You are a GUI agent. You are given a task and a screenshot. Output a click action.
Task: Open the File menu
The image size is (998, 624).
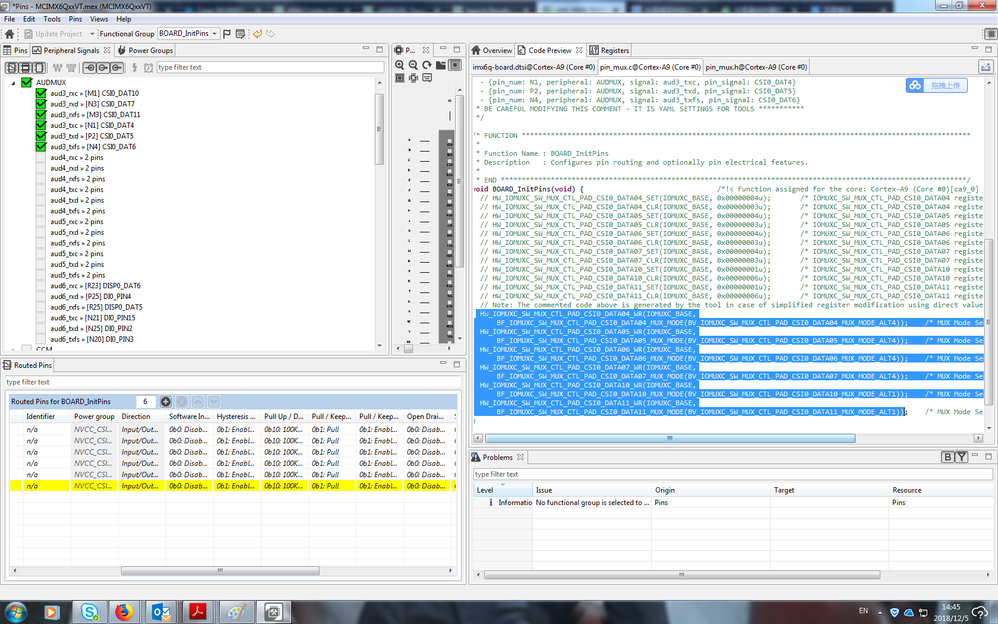[x=10, y=19]
